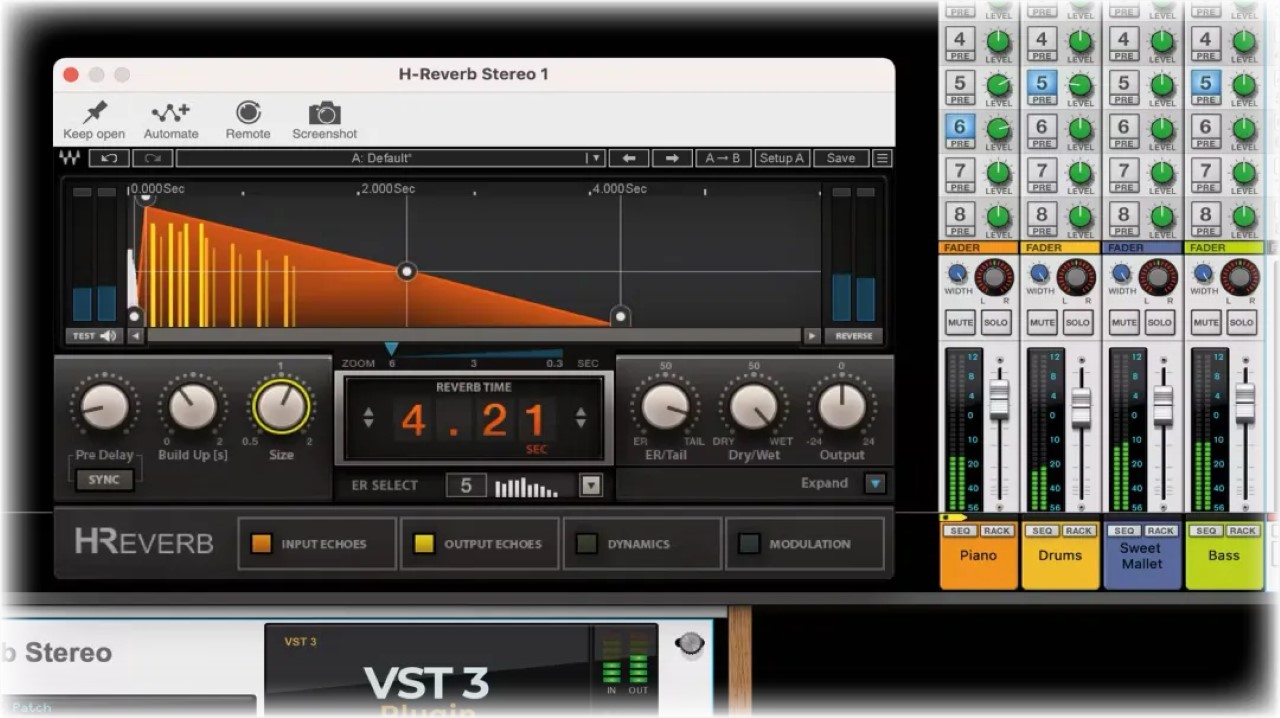Solo the Bass channel
Image resolution: width=1280 pixels, height=718 pixels.
point(1241,323)
